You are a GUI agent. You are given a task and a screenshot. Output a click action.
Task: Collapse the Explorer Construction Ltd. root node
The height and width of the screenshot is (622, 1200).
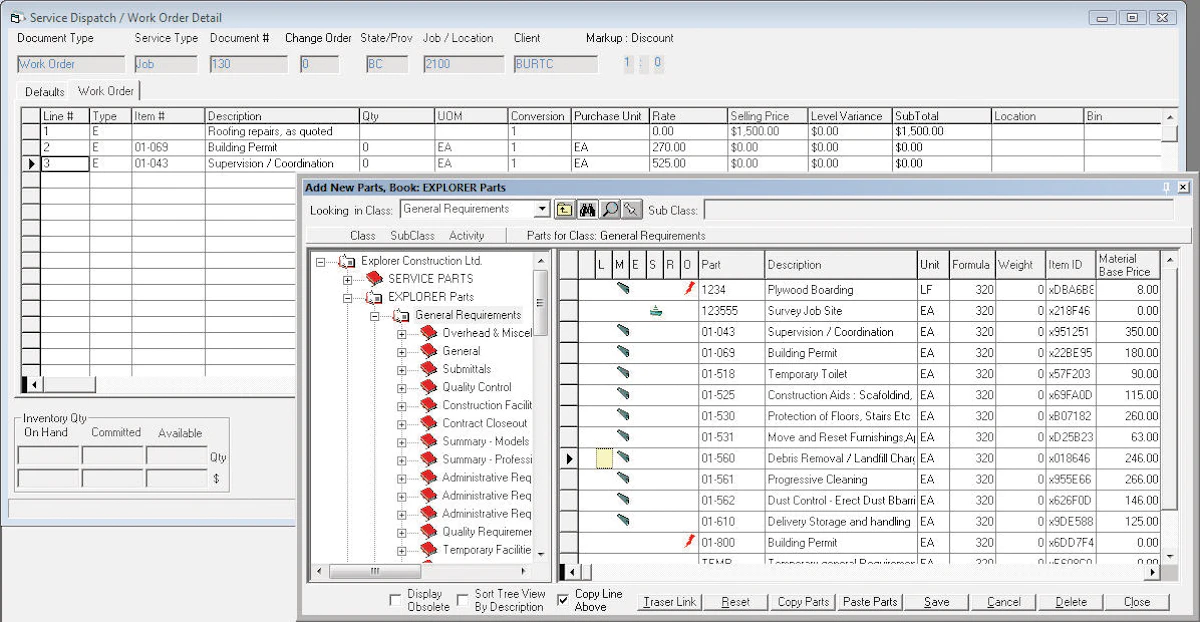click(x=320, y=262)
